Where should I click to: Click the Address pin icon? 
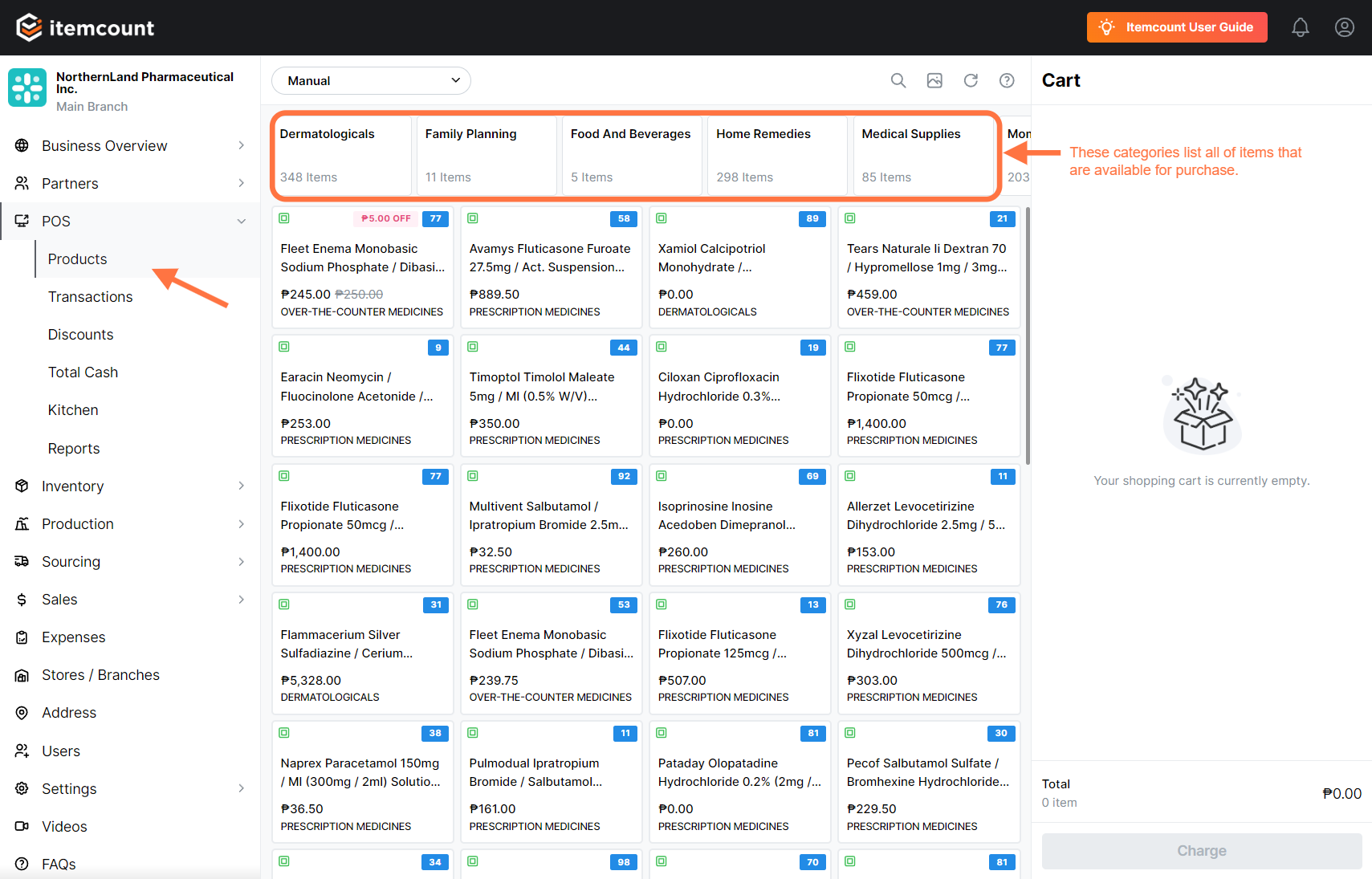pos(22,713)
